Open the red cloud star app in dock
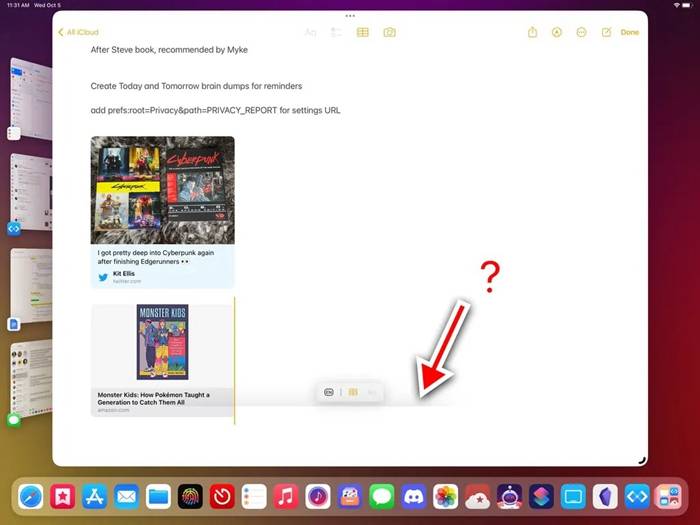The width and height of the screenshot is (700, 525). click(477, 496)
